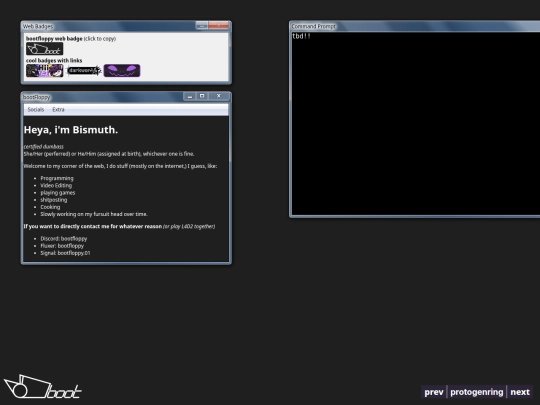
Task: Click the 'shitposting' list item
Action: (x=54, y=200)
